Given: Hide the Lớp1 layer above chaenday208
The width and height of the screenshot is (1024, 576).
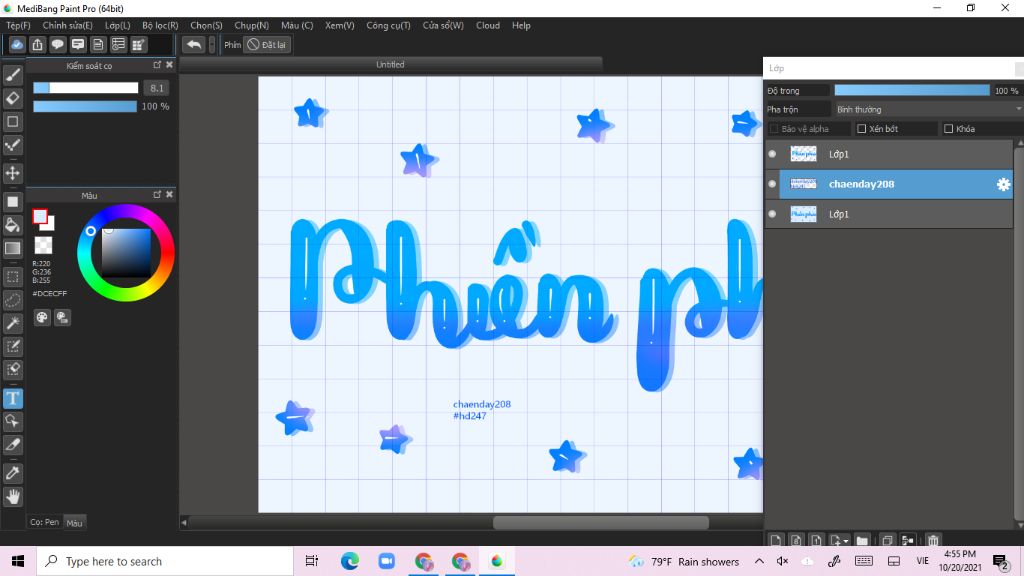Looking at the screenshot, I should click(773, 154).
